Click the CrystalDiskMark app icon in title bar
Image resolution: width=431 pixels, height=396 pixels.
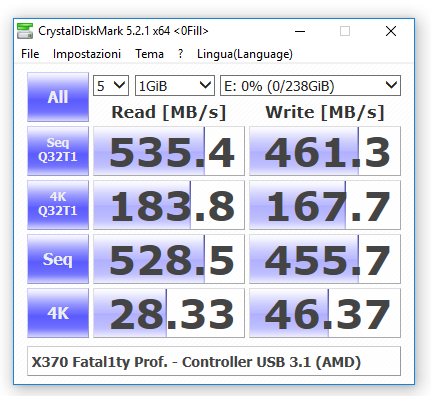[25, 31]
